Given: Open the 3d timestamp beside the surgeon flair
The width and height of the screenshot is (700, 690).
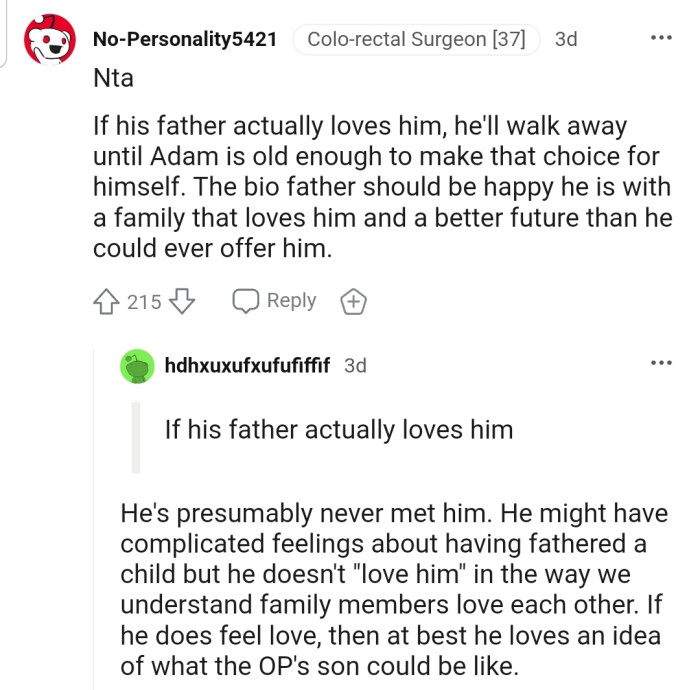Looking at the screenshot, I should [566, 40].
